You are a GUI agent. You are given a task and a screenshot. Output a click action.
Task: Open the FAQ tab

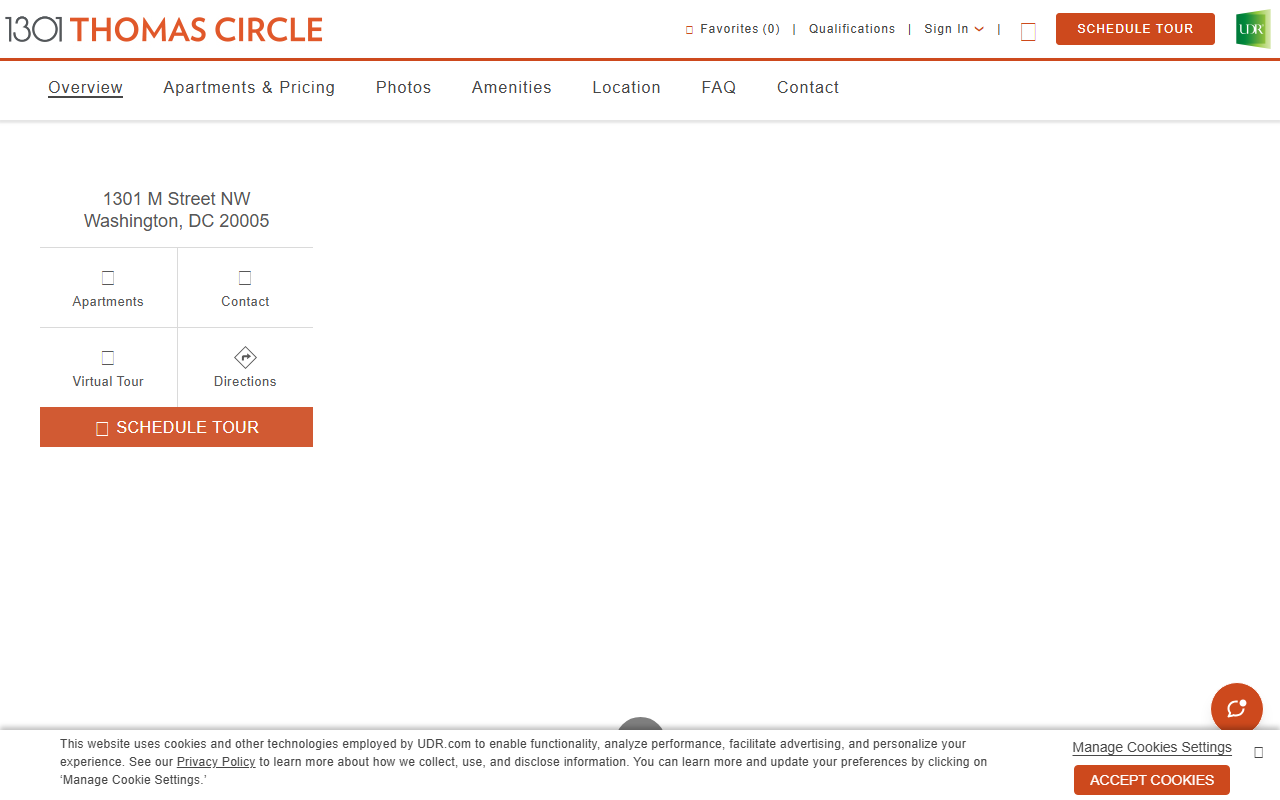718,88
